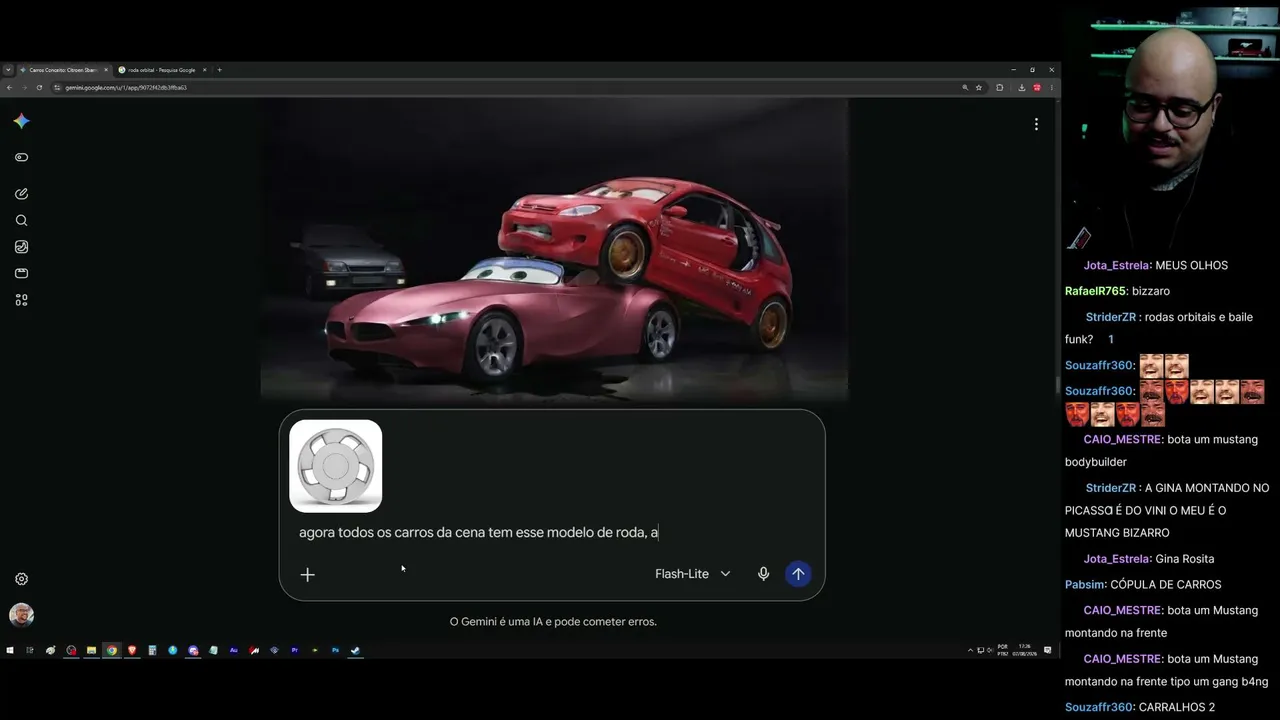Show hidden system tray icons
Viewport: 1280px width, 720px height.
pos(970,650)
